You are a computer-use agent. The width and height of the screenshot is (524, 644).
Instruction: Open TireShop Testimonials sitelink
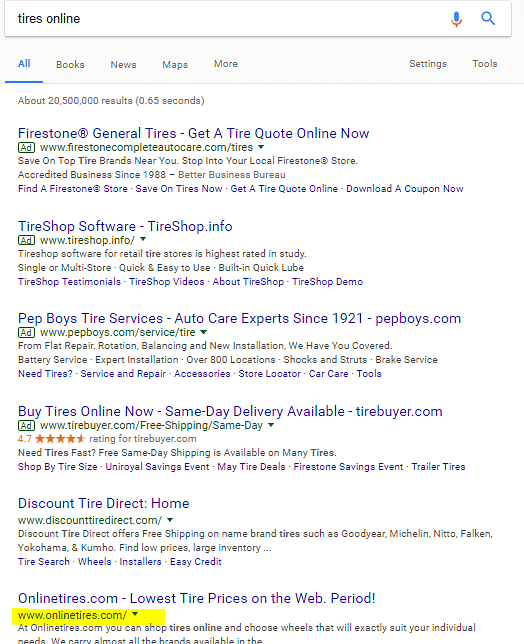click(69, 281)
